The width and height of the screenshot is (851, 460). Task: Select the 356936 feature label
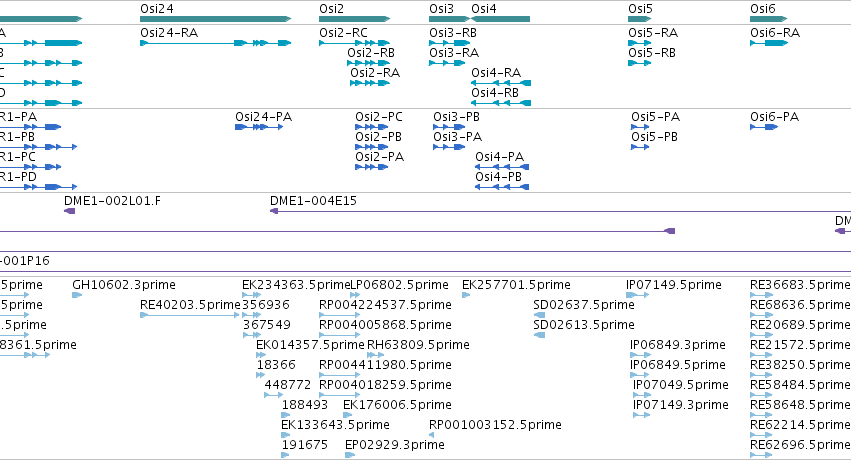click(266, 305)
